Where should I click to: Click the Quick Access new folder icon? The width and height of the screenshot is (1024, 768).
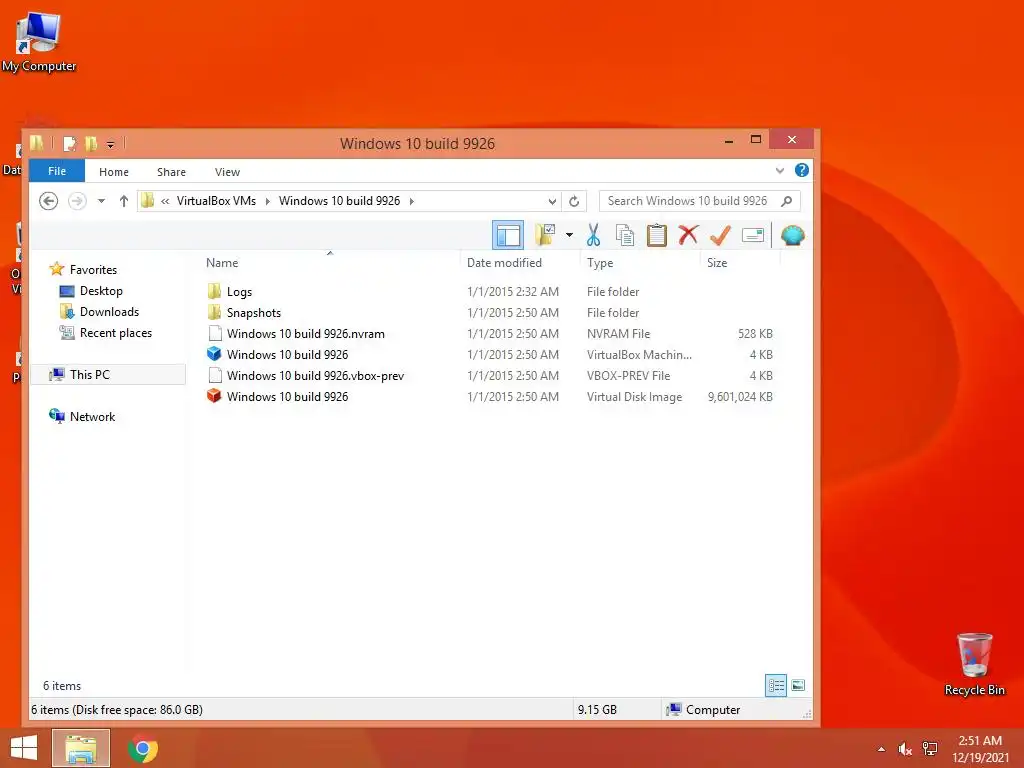click(x=91, y=143)
